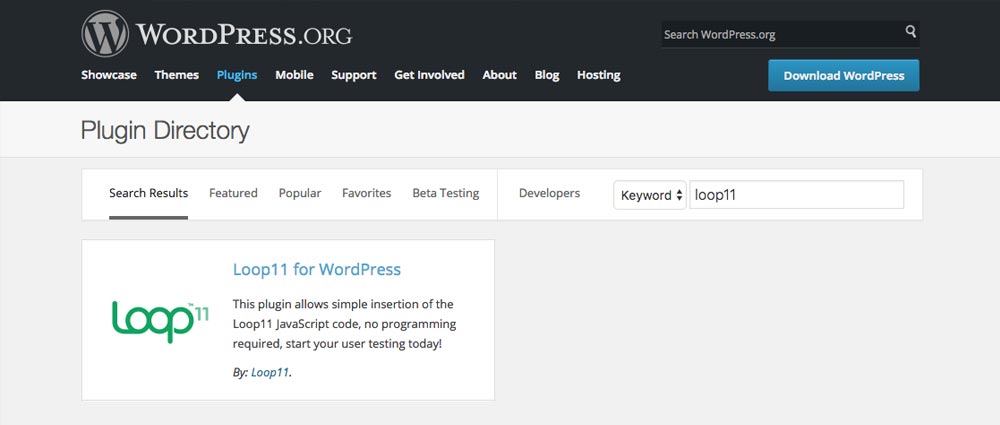1000x425 pixels.
Task: Open the Keyword search type dropdown
Action: point(650,195)
